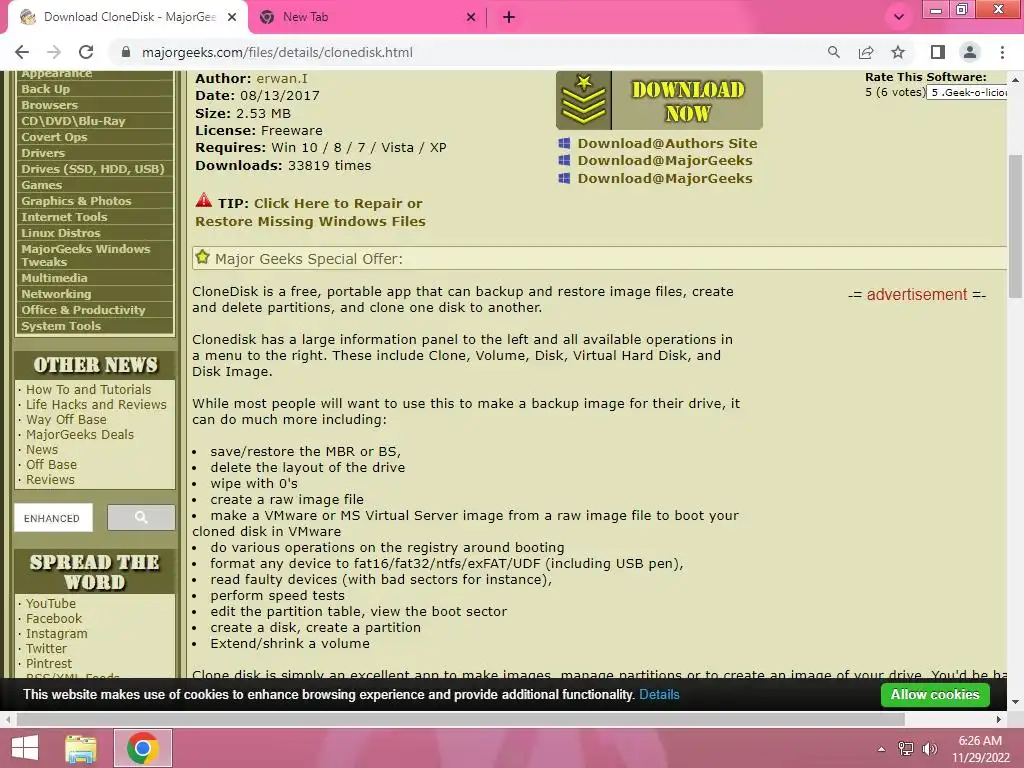Screen dimensions: 1024x768
Task: Open the Networking category
Action: (95, 294)
